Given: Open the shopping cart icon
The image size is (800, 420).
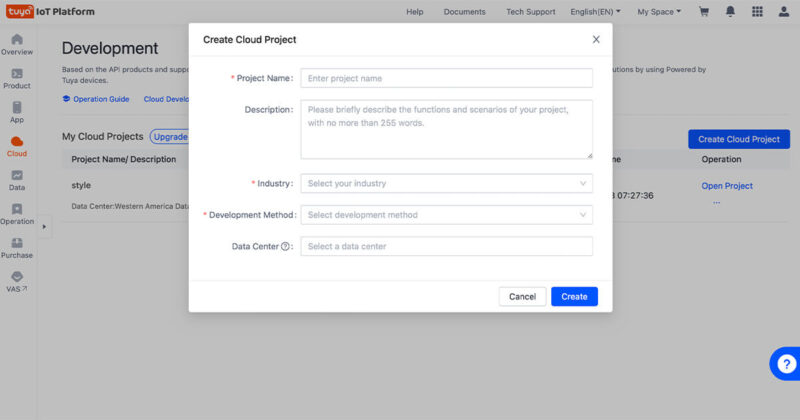Looking at the screenshot, I should point(704,11).
